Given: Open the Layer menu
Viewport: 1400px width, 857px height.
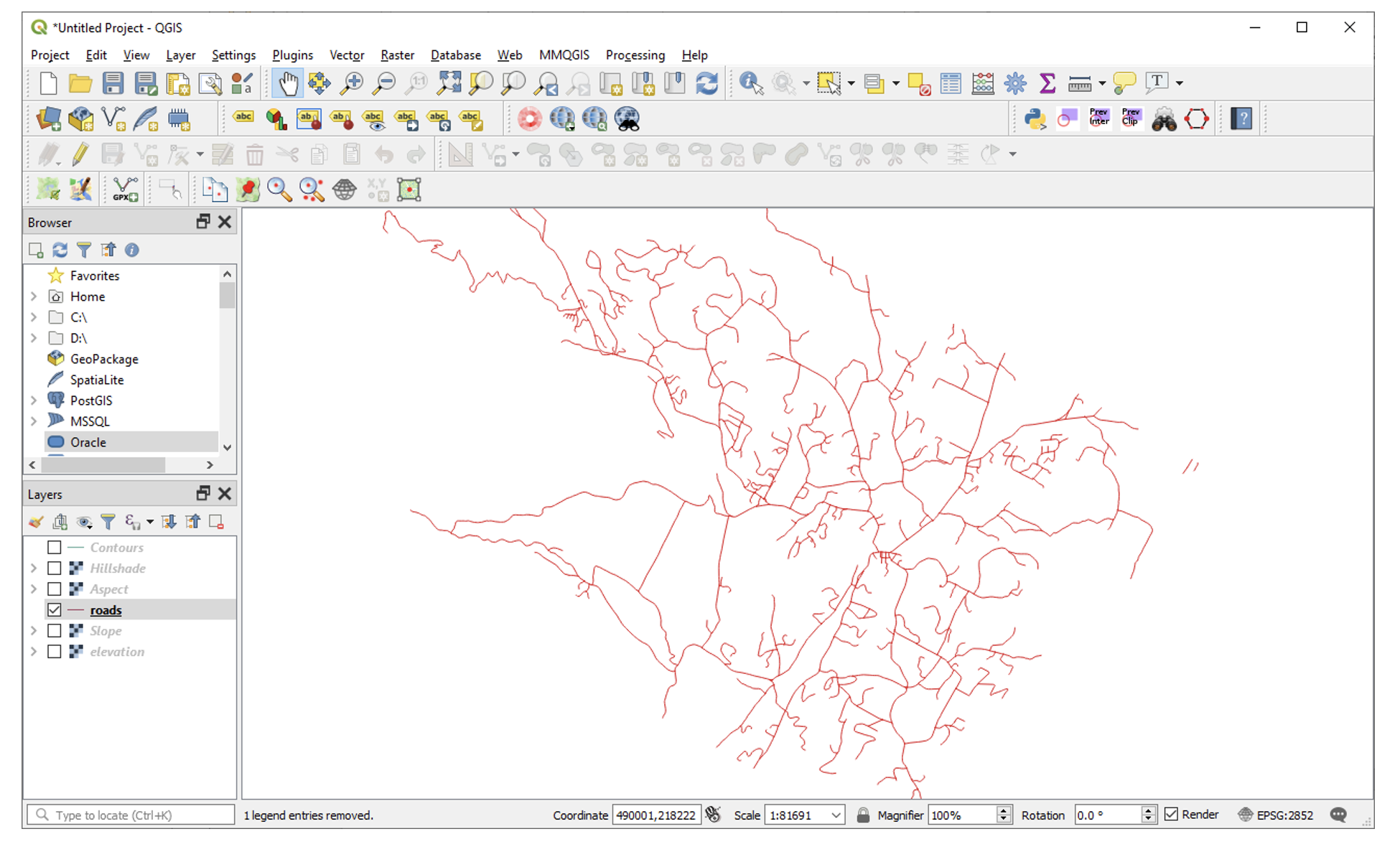Looking at the screenshot, I should click(x=180, y=55).
